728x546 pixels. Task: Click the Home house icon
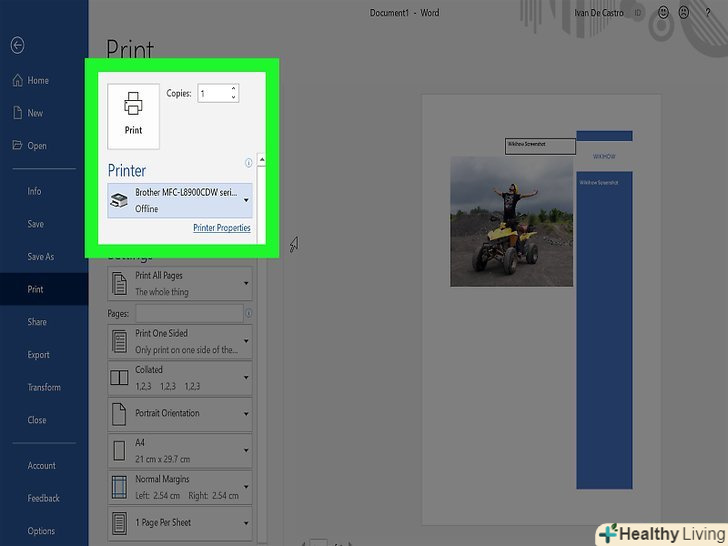pos(18,80)
